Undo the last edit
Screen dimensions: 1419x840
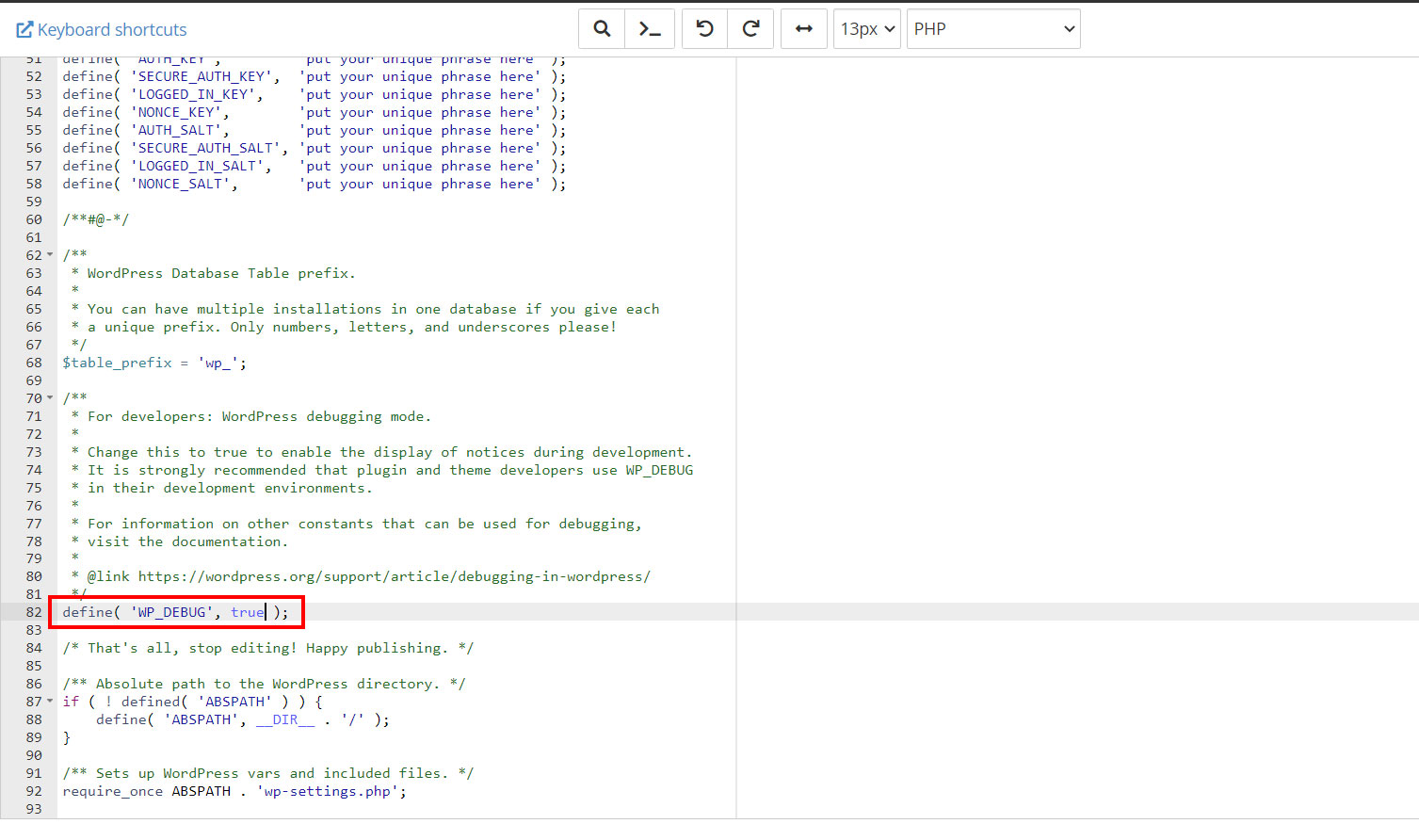point(704,28)
